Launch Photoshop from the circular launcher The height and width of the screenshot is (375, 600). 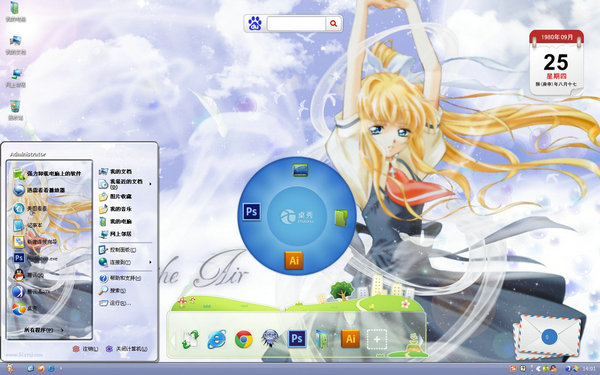(251, 212)
